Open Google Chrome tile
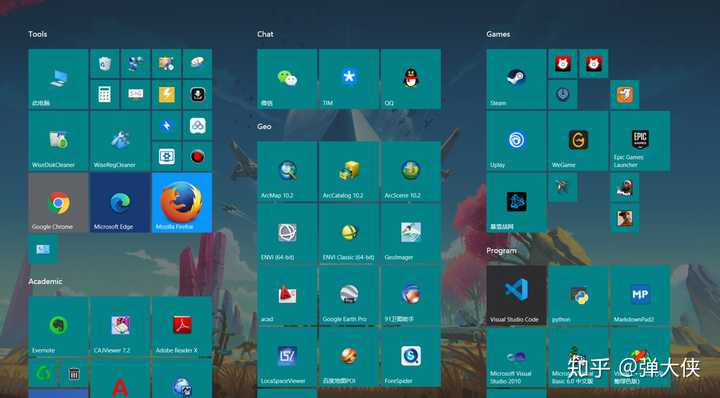720x398 pixels. pyautogui.click(x=58, y=202)
